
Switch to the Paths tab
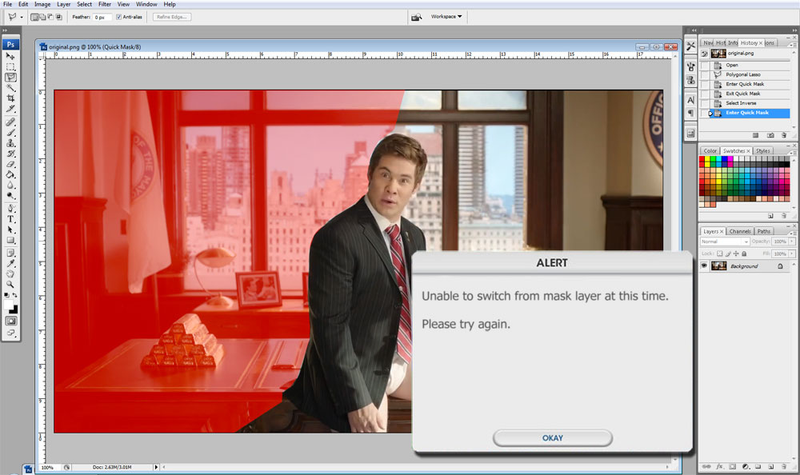(764, 231)
